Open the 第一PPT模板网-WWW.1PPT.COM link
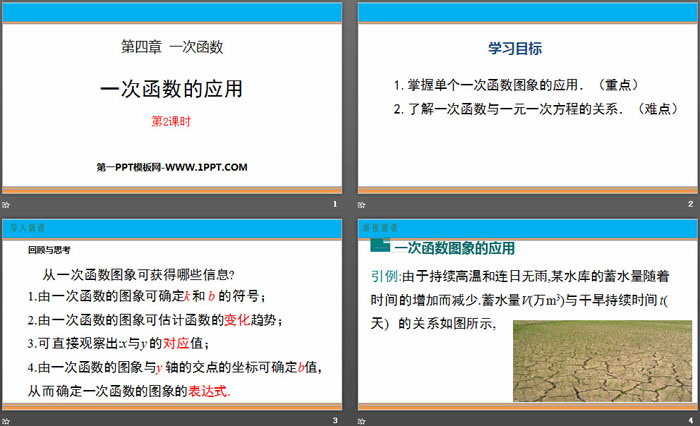Image resolution: width=700 pixels, height=426 pixels. (x=172, y=166)
